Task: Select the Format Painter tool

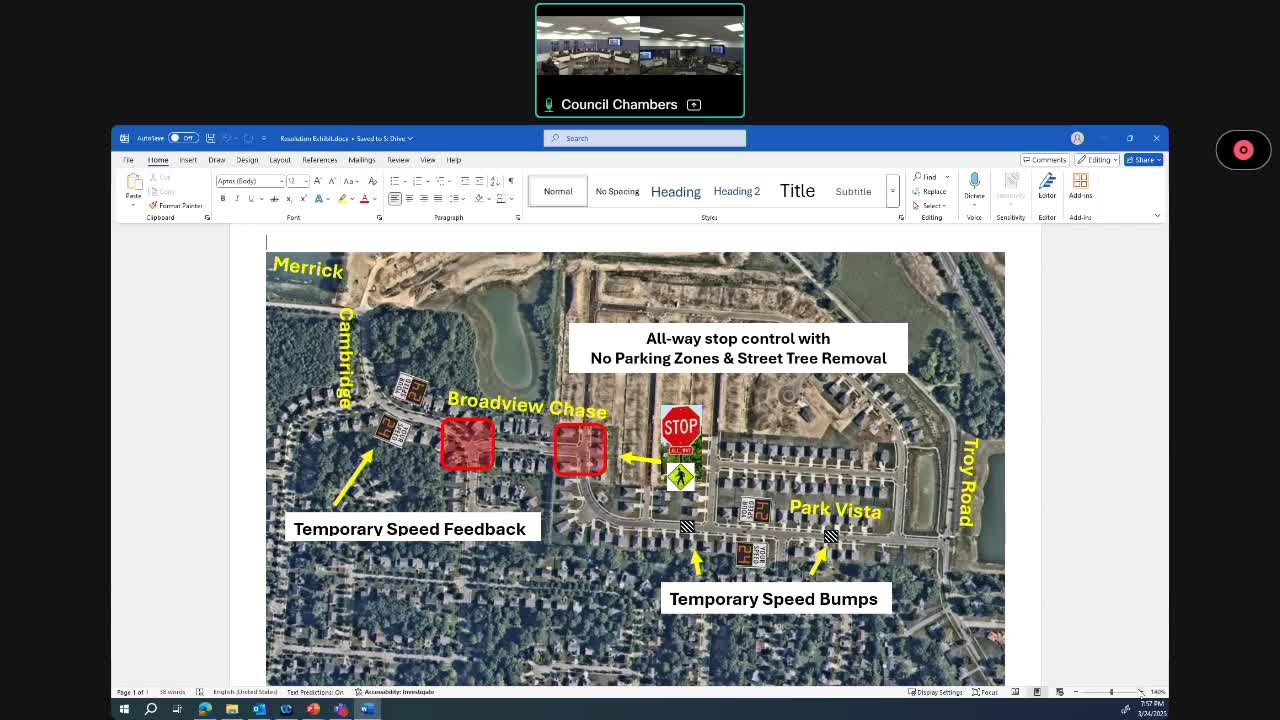Action: [x=176, y=205]
